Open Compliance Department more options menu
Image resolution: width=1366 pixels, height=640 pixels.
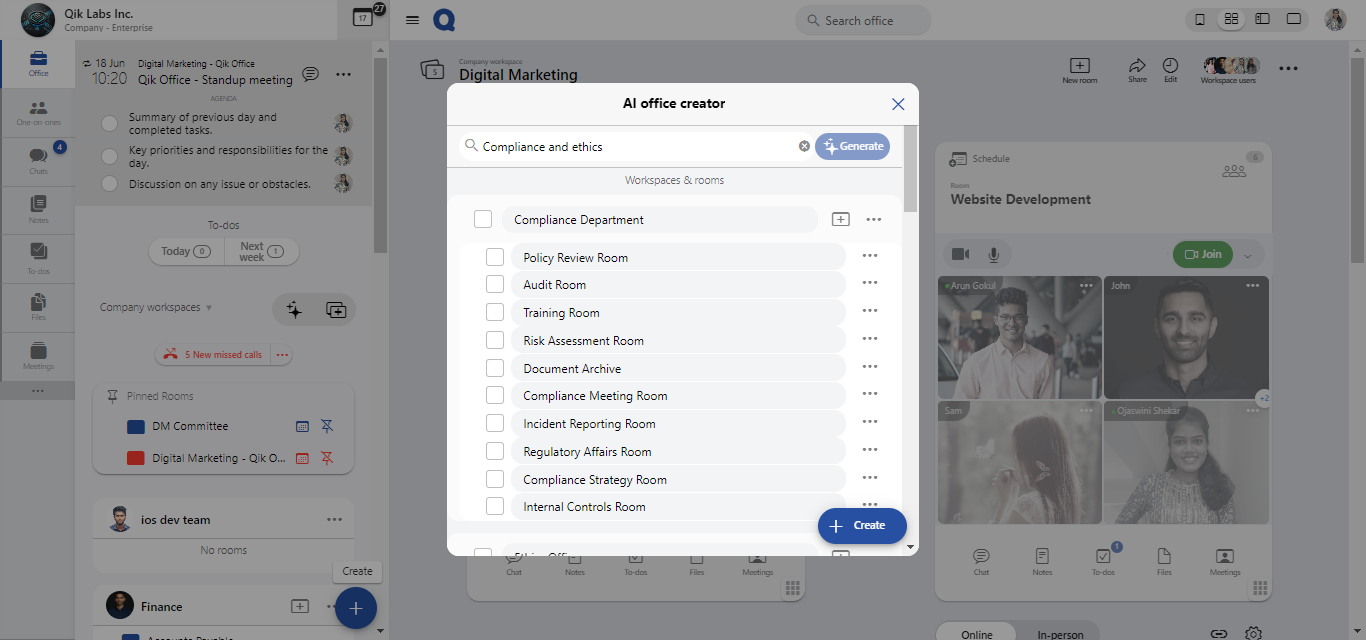pos(873,219)
